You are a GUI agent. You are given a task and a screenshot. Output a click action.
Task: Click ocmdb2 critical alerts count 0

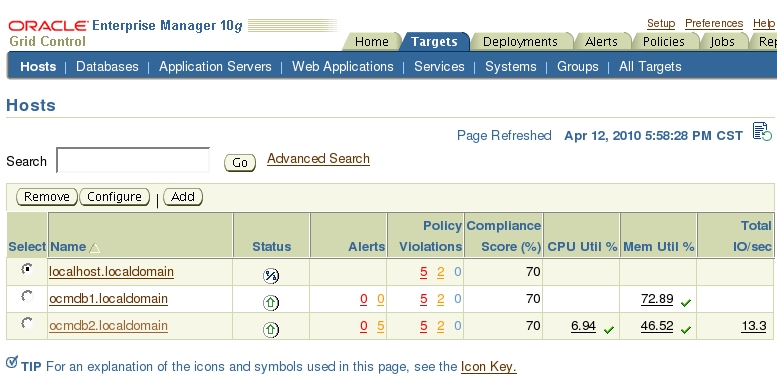click(364, 326)
